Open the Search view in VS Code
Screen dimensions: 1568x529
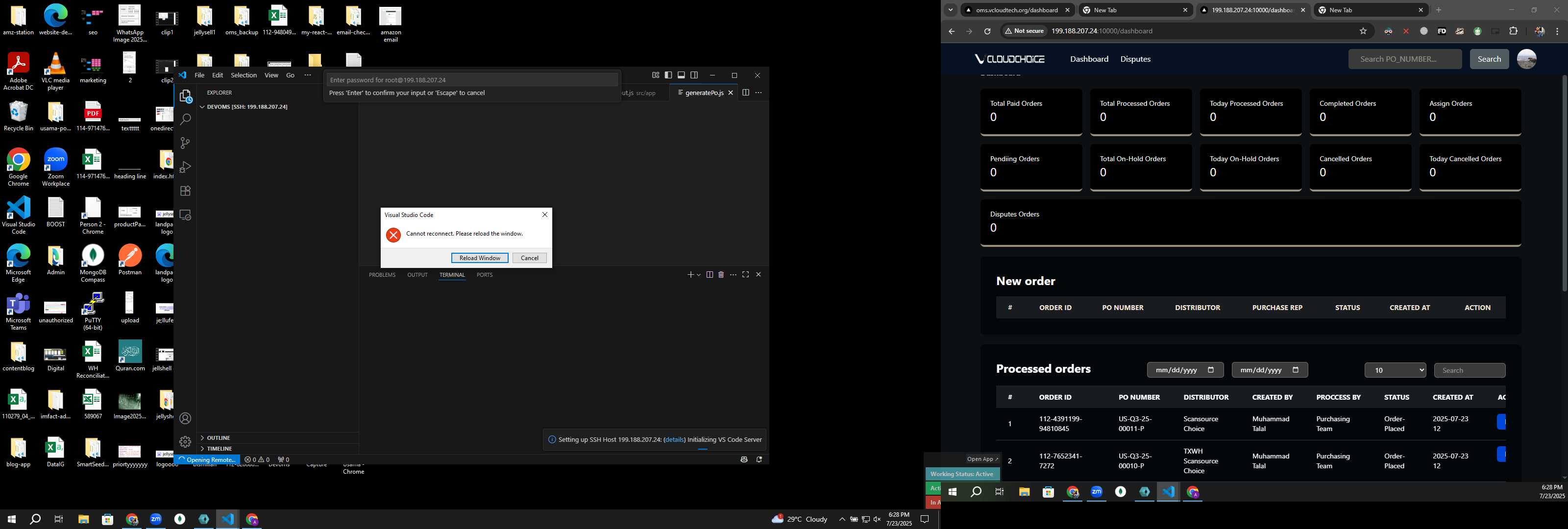tap(186, 120)
